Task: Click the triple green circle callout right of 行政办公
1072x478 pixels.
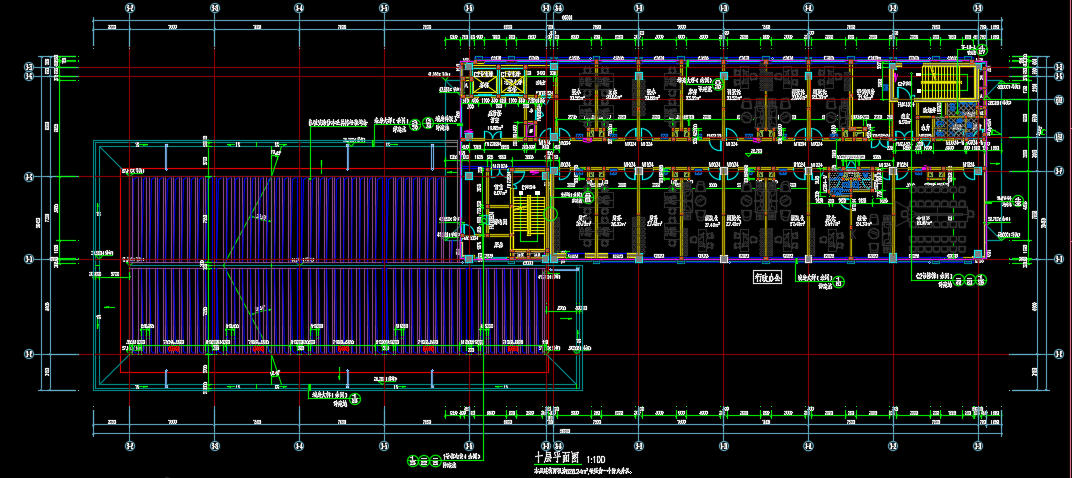Action: click(x=970, y=279)
